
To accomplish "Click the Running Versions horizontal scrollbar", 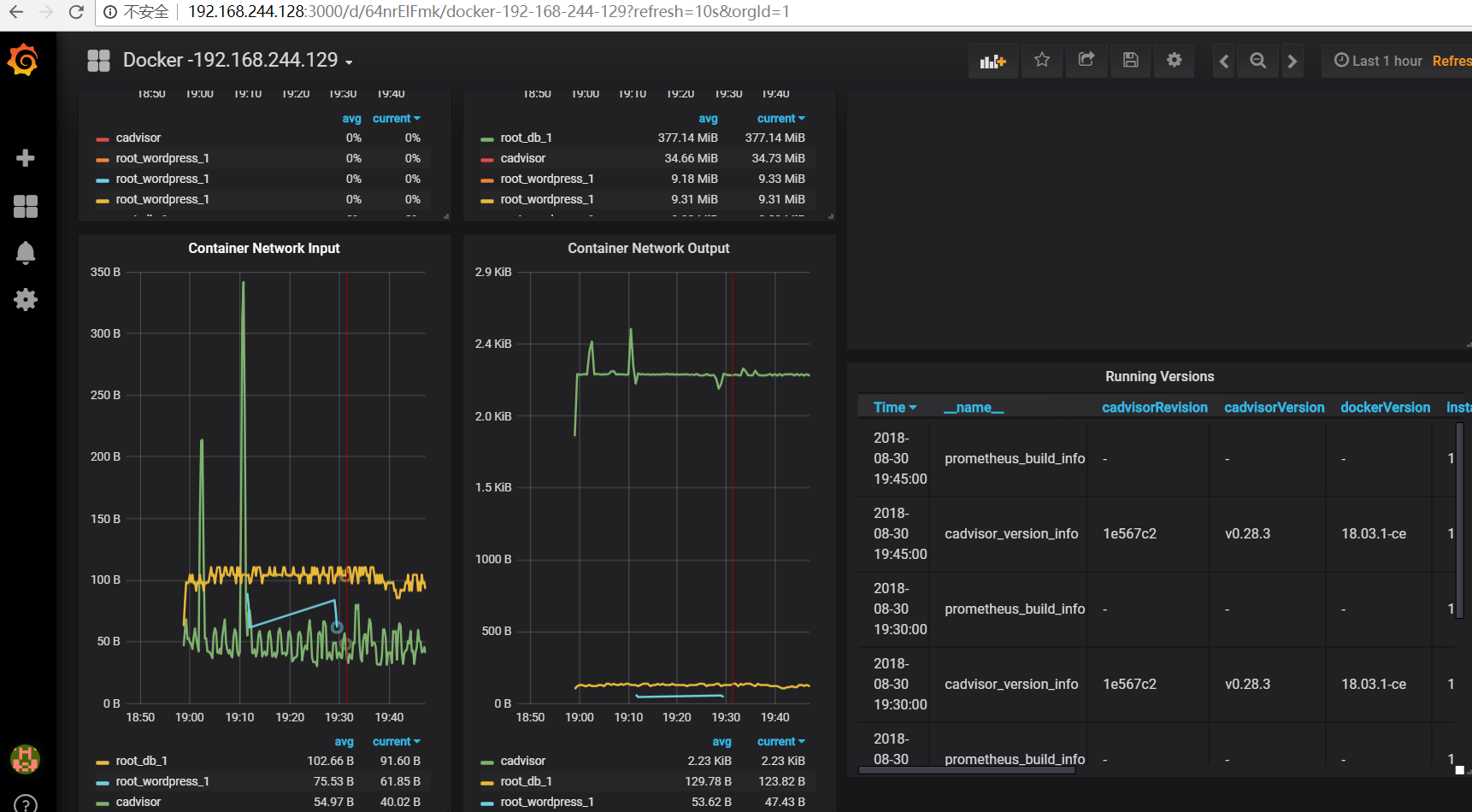I will point(967,770).
